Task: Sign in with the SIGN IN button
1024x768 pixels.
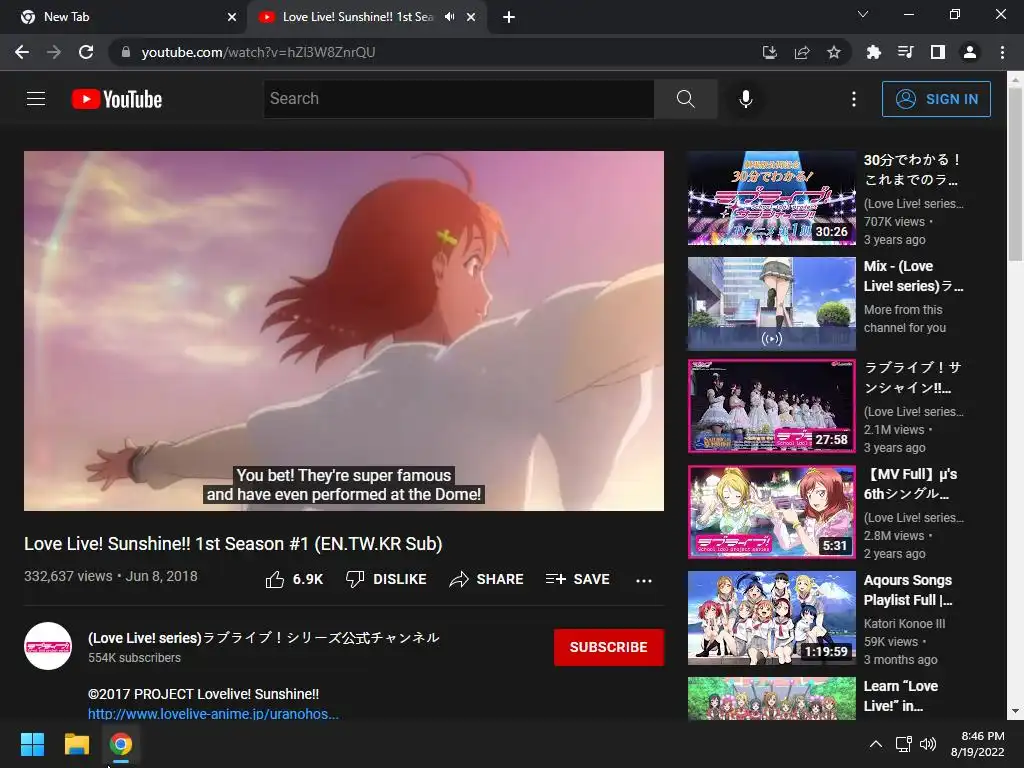Action: click(936, 99)
